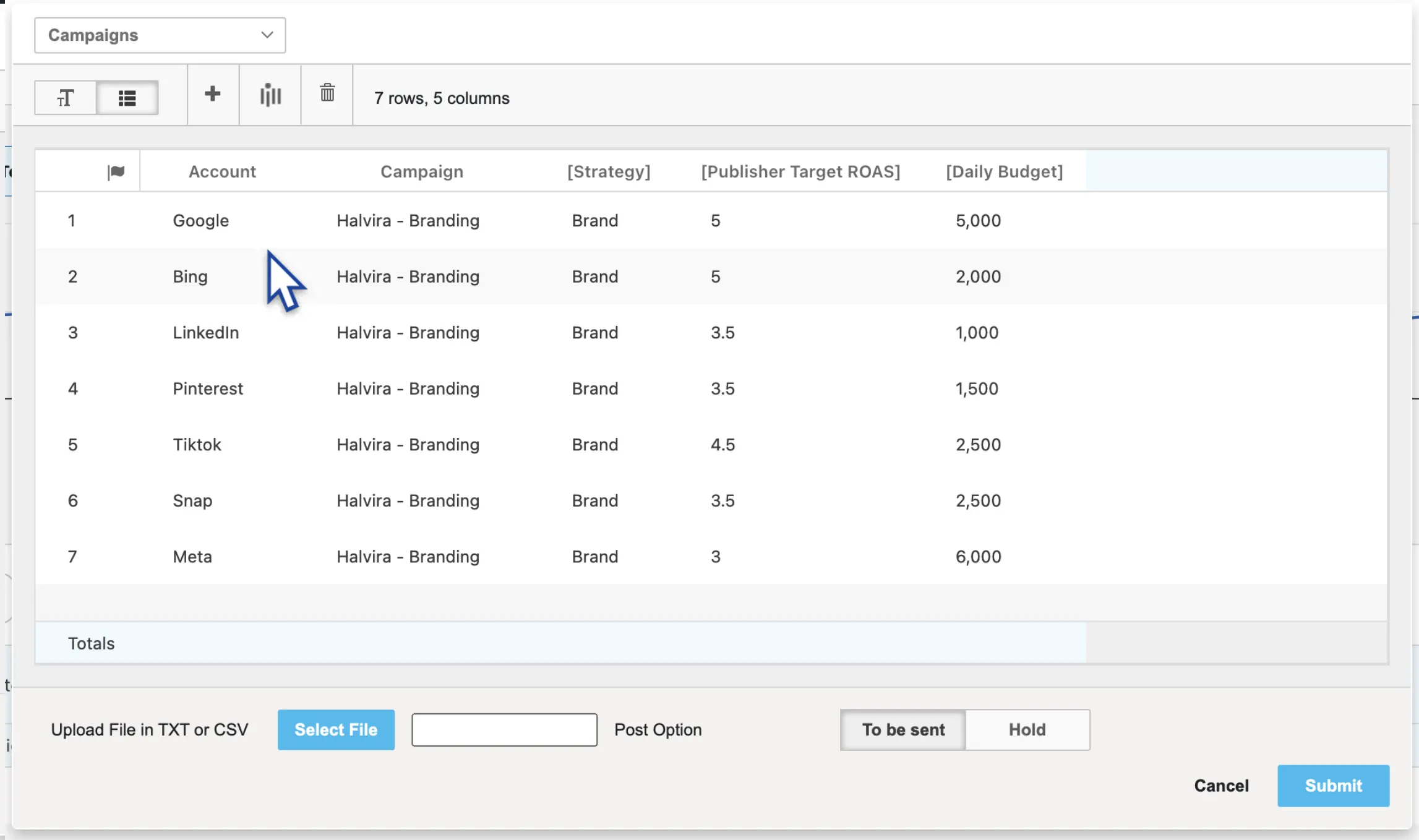The image size is (1419, 840).
Task: Click Cancel to dismiss dialog
Action: pyautogui.click(x=1221, y=786)
